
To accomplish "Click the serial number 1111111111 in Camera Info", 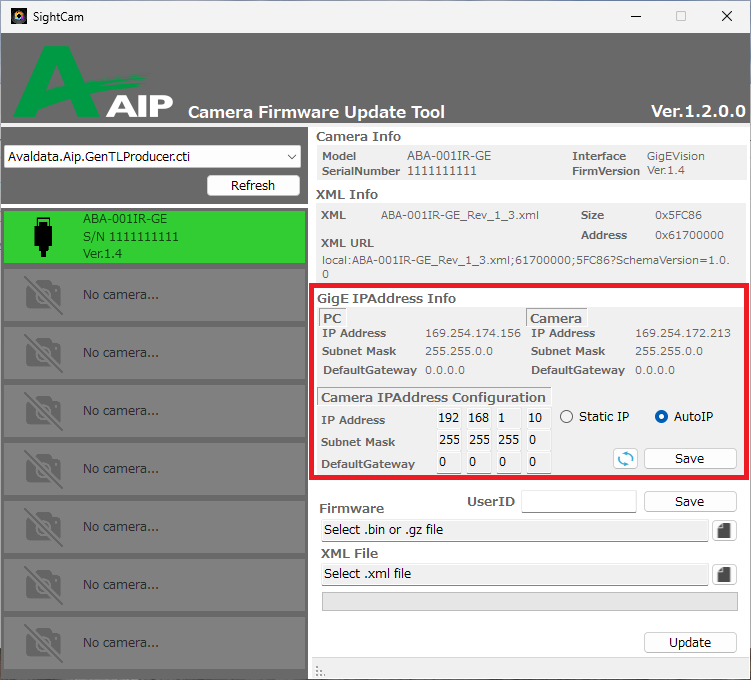I will (x=442, y=171).
